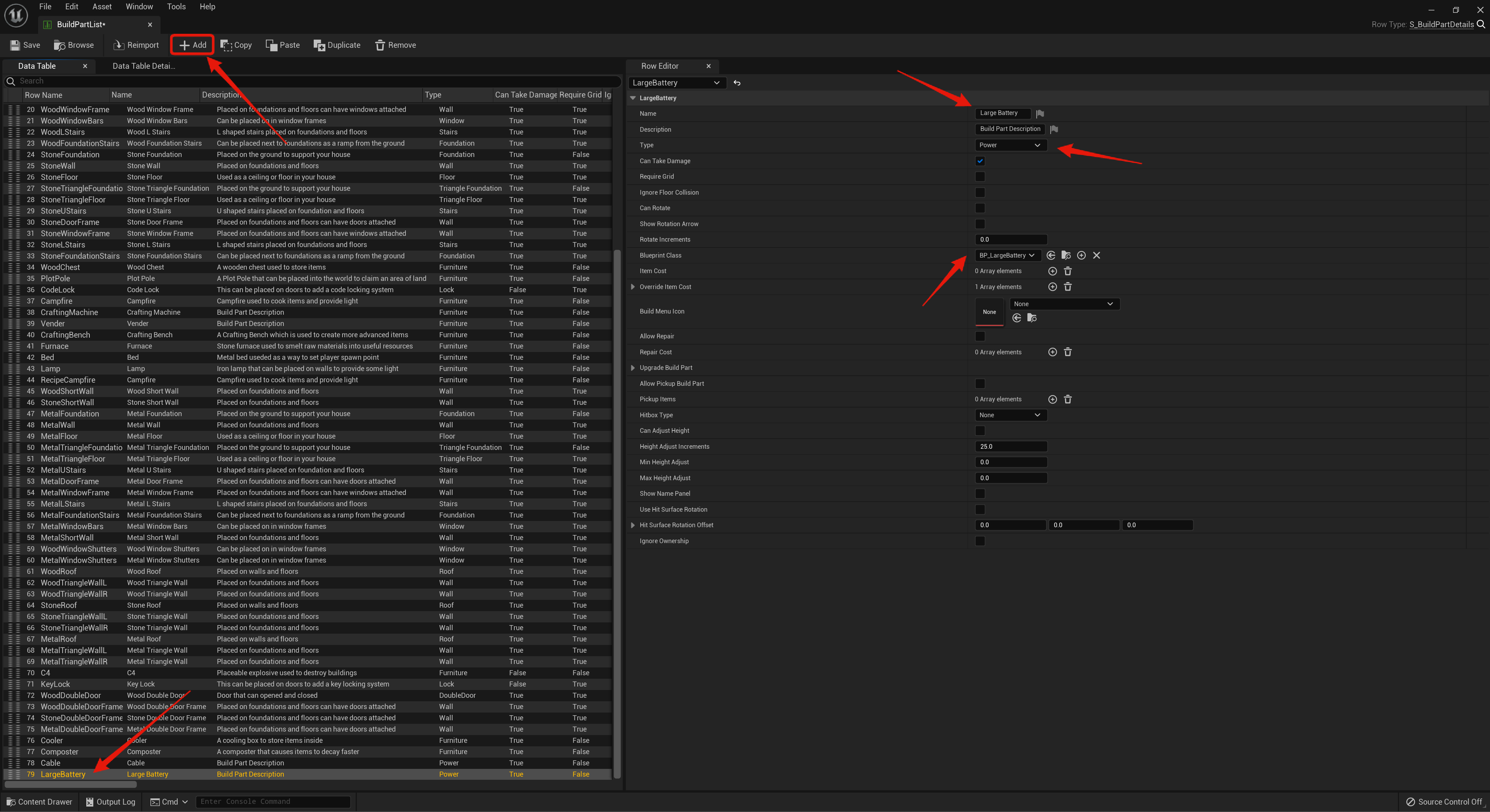
Task: Enable the Require Grid checkbox
Action: (x=980, y=177)
